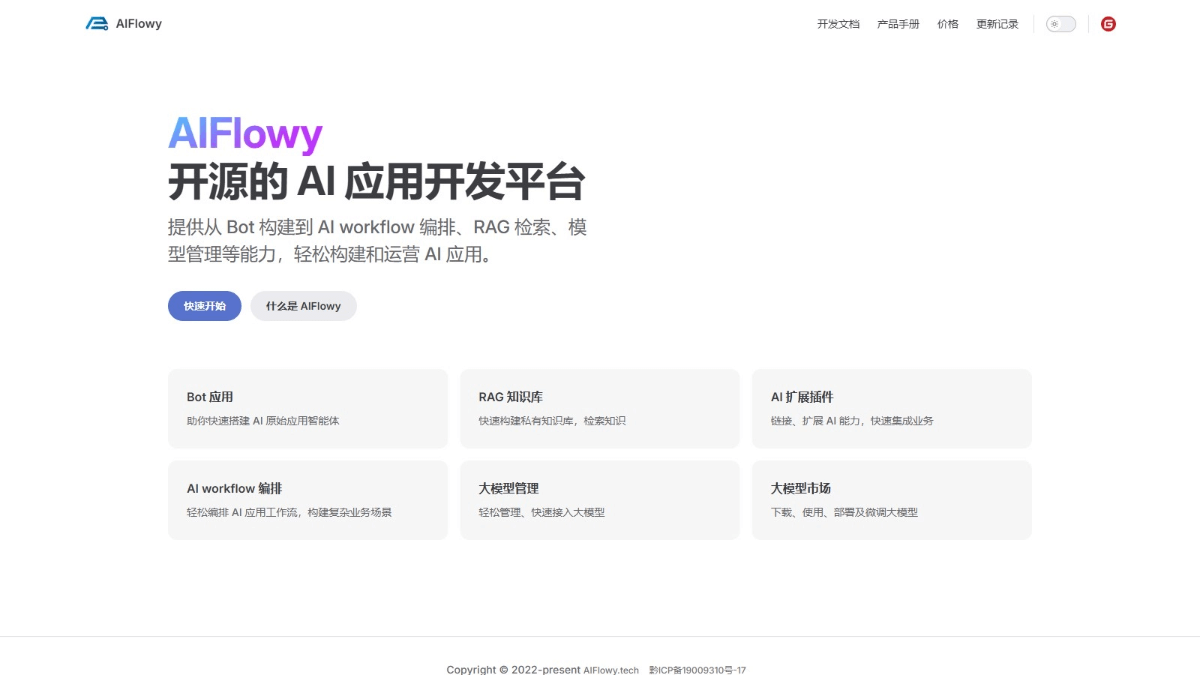Open the AI 扩展插件 feature card
The width and height of the screenshot is (1200, 675).
pyautogui.click(x=892, y=409)
